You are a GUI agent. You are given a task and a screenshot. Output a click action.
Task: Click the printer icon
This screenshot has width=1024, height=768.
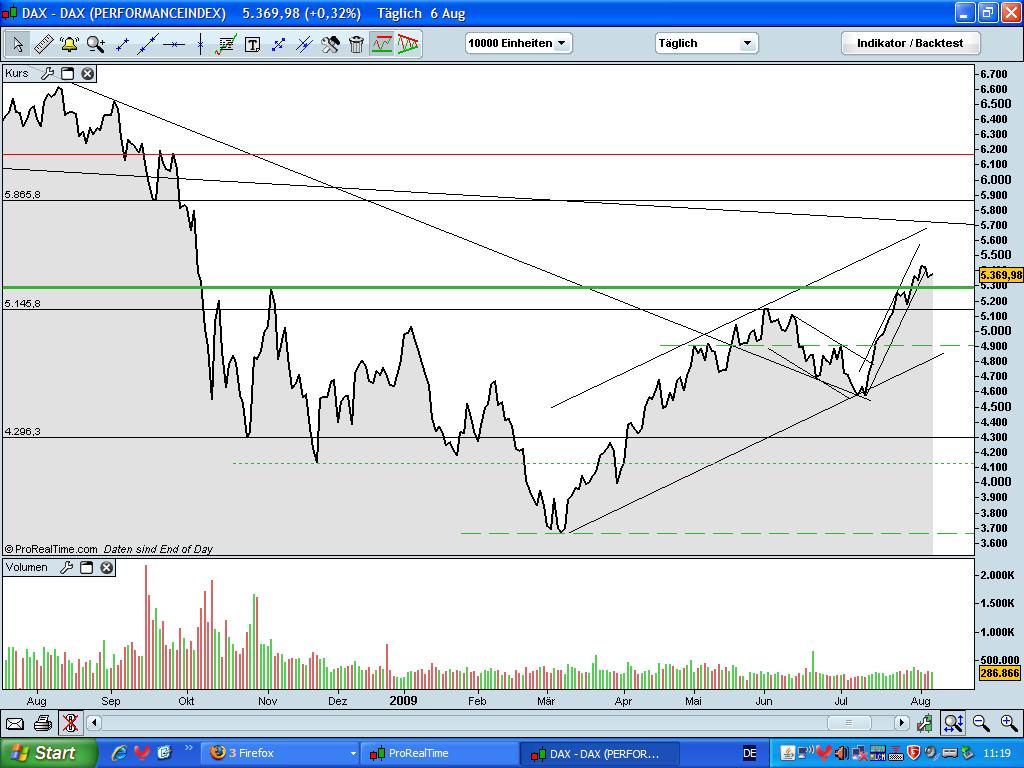pos(43,723)
